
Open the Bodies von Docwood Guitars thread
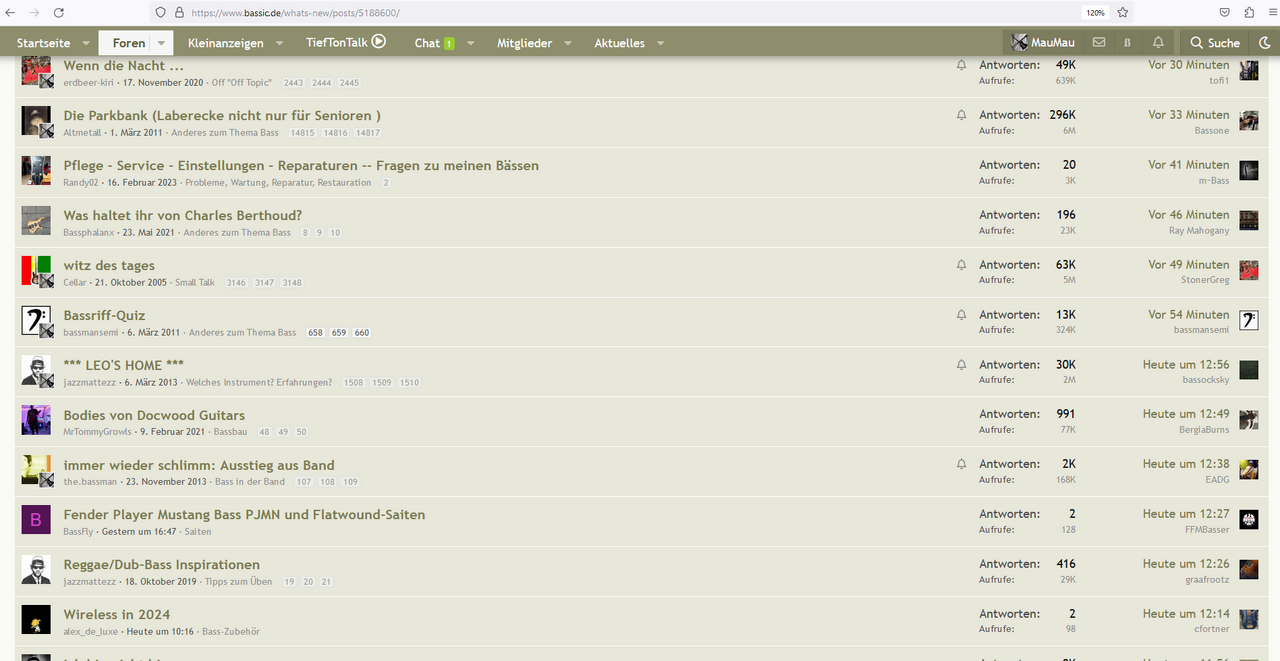(154, 415)
